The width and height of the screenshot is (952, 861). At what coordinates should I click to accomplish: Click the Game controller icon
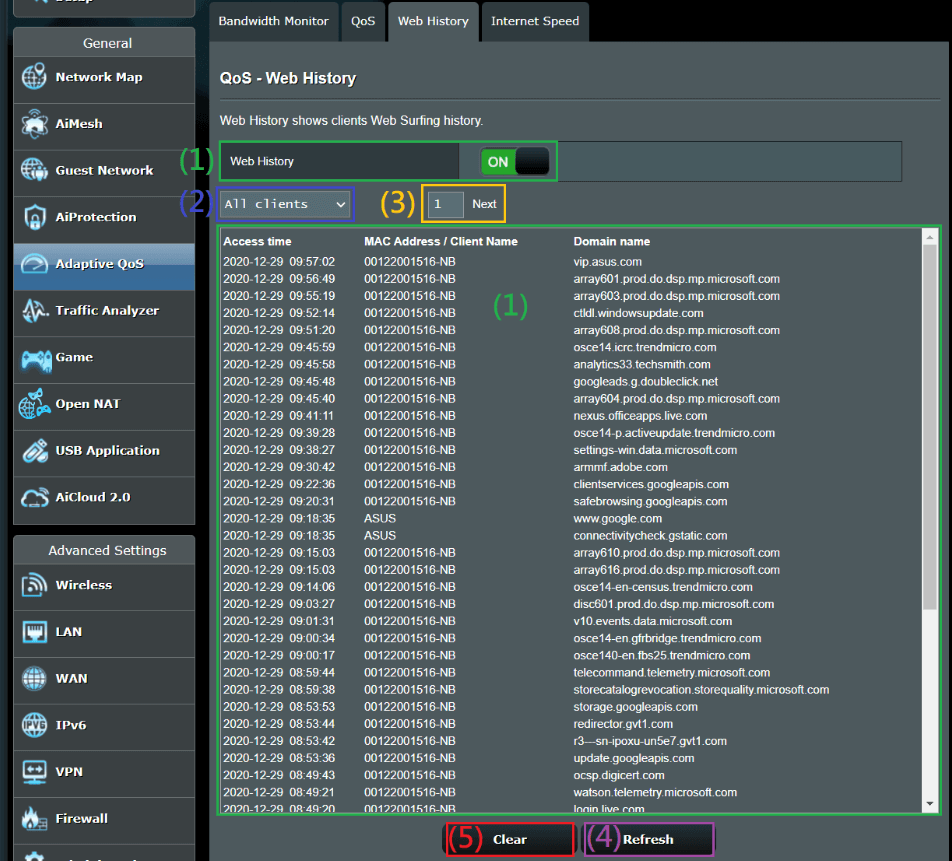[36, 359]
